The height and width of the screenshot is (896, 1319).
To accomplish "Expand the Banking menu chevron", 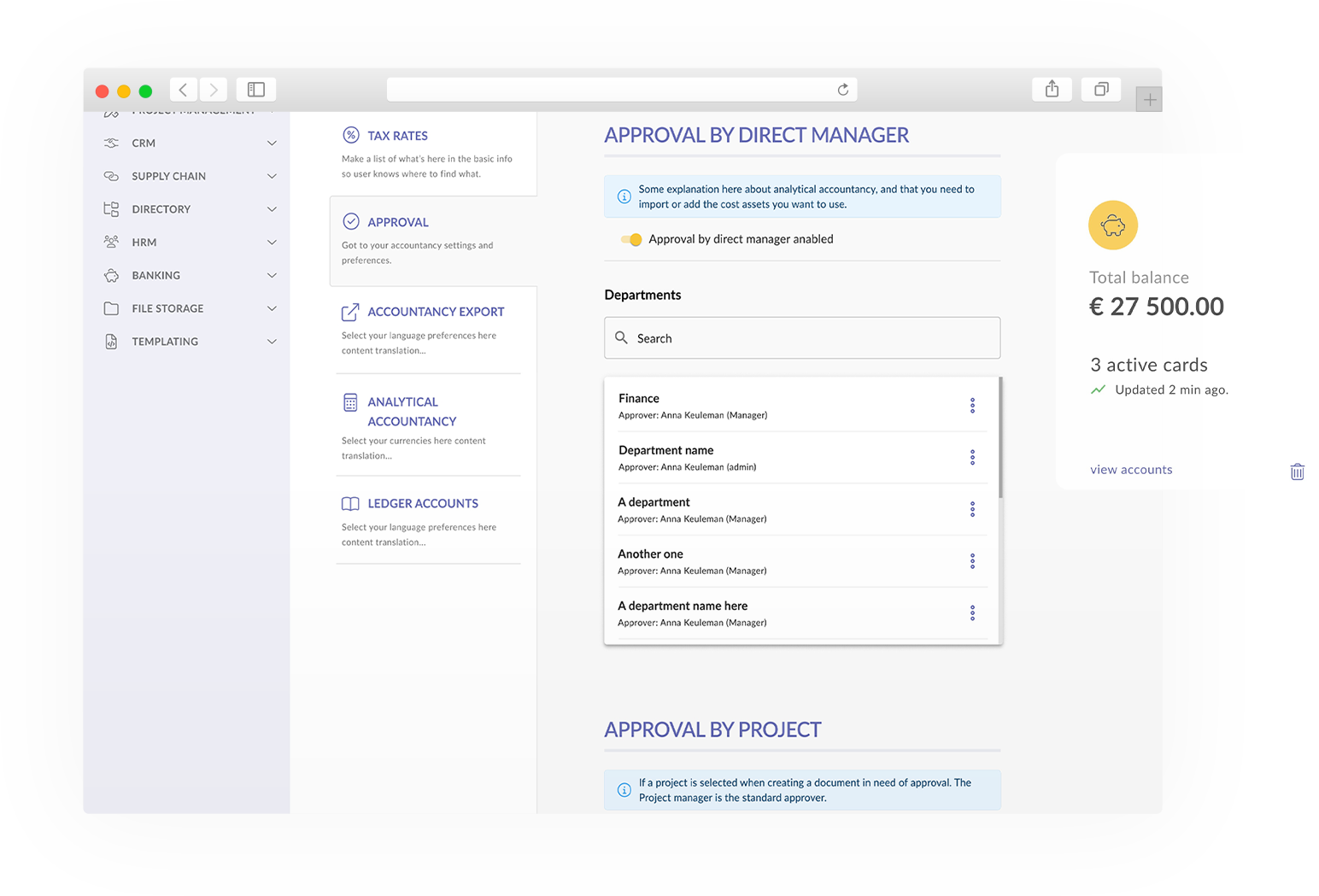I will [272, 275].
